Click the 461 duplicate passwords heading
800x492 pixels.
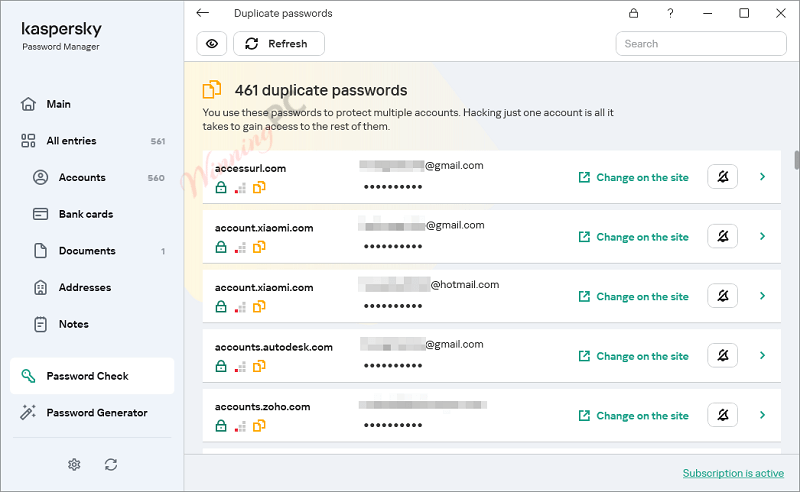coord(321,90)
